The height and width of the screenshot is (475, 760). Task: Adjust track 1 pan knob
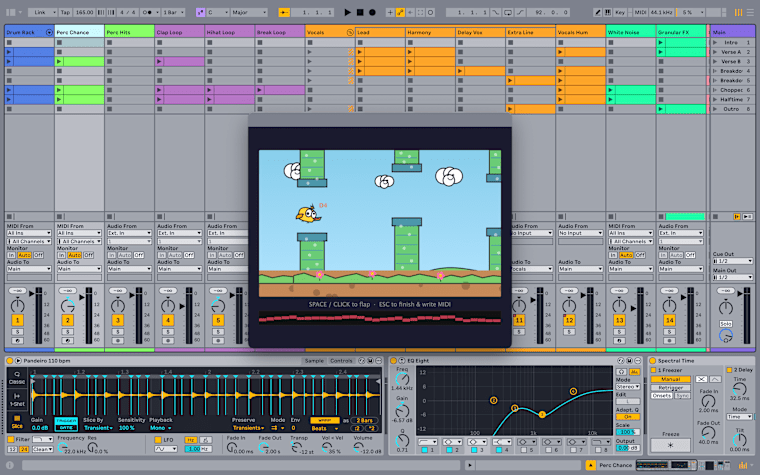pos(17,305)
